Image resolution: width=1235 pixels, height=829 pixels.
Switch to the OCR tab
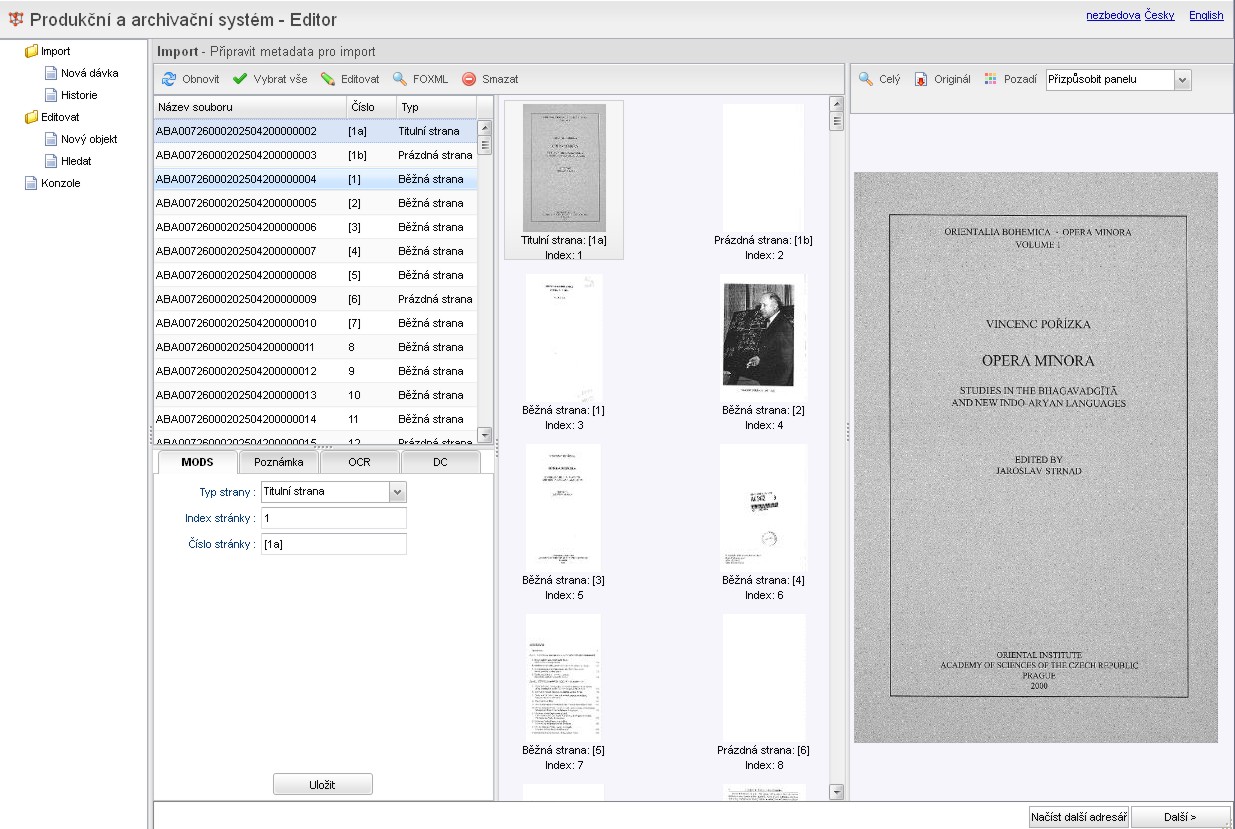tap(359, 462)
